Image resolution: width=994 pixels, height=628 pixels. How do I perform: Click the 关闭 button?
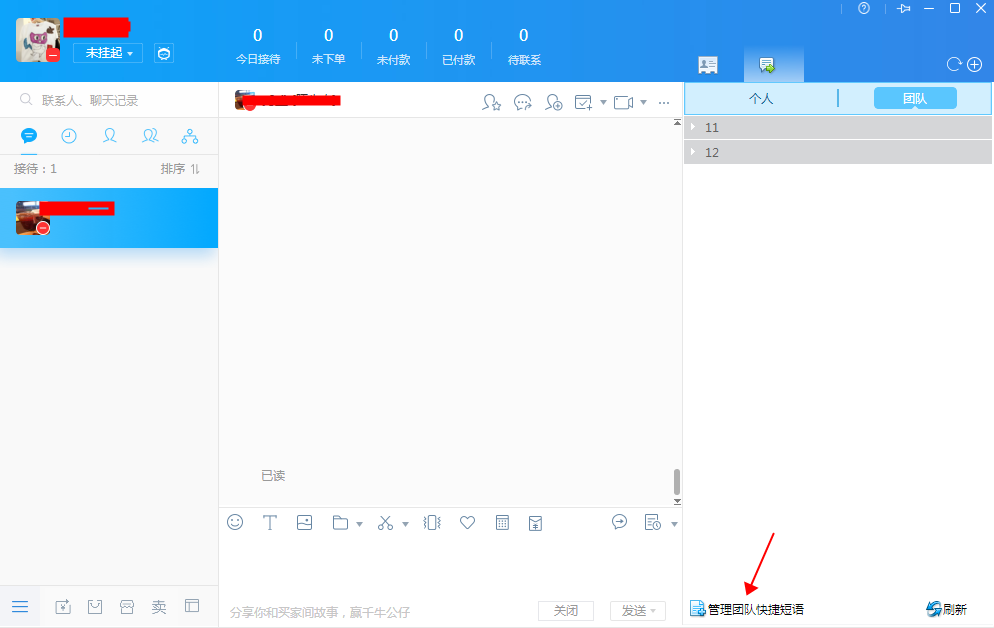coord(565,611)
